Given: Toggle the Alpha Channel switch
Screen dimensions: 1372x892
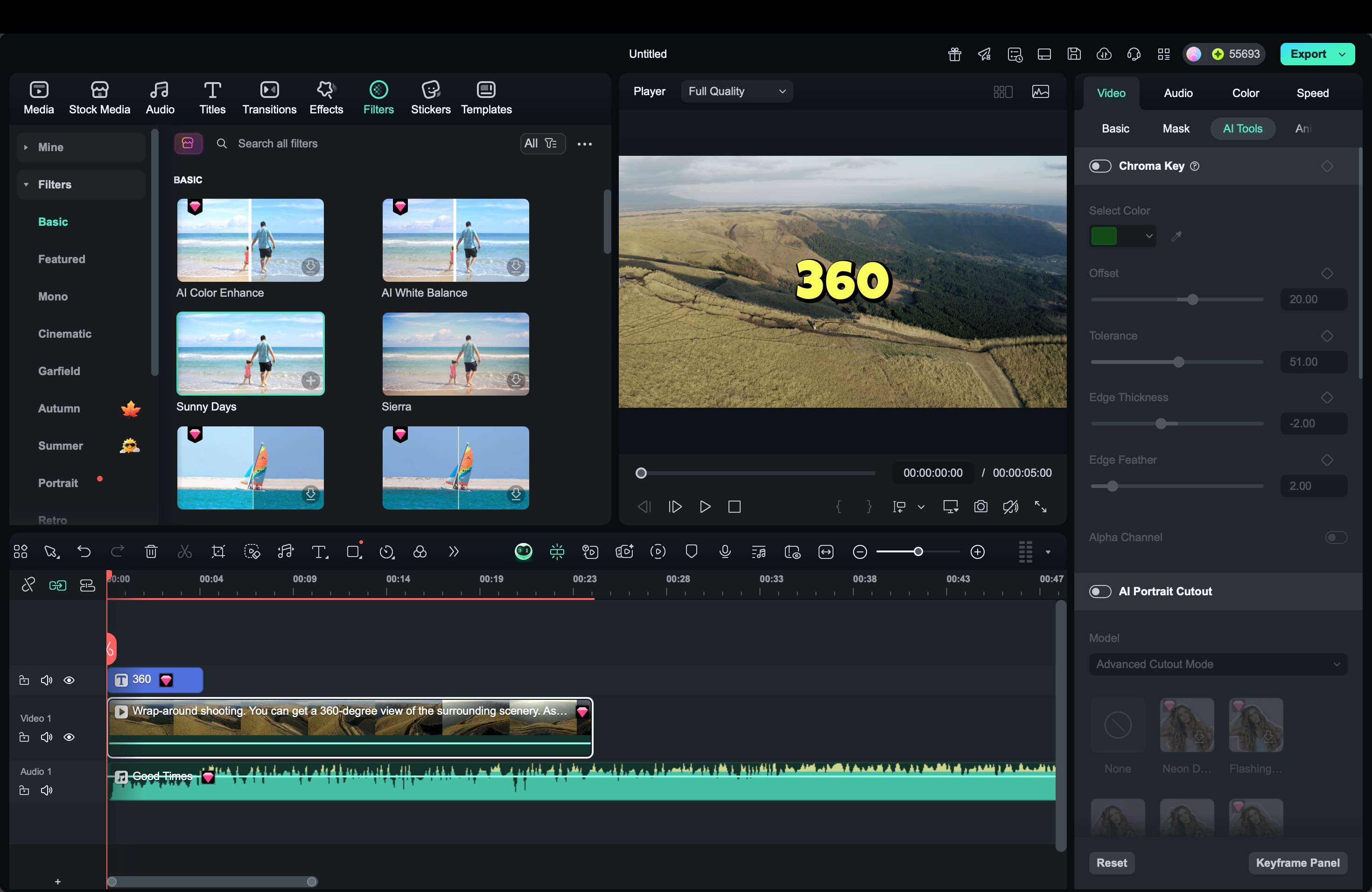Looking at the screenshot, I should click(1336, 537).
